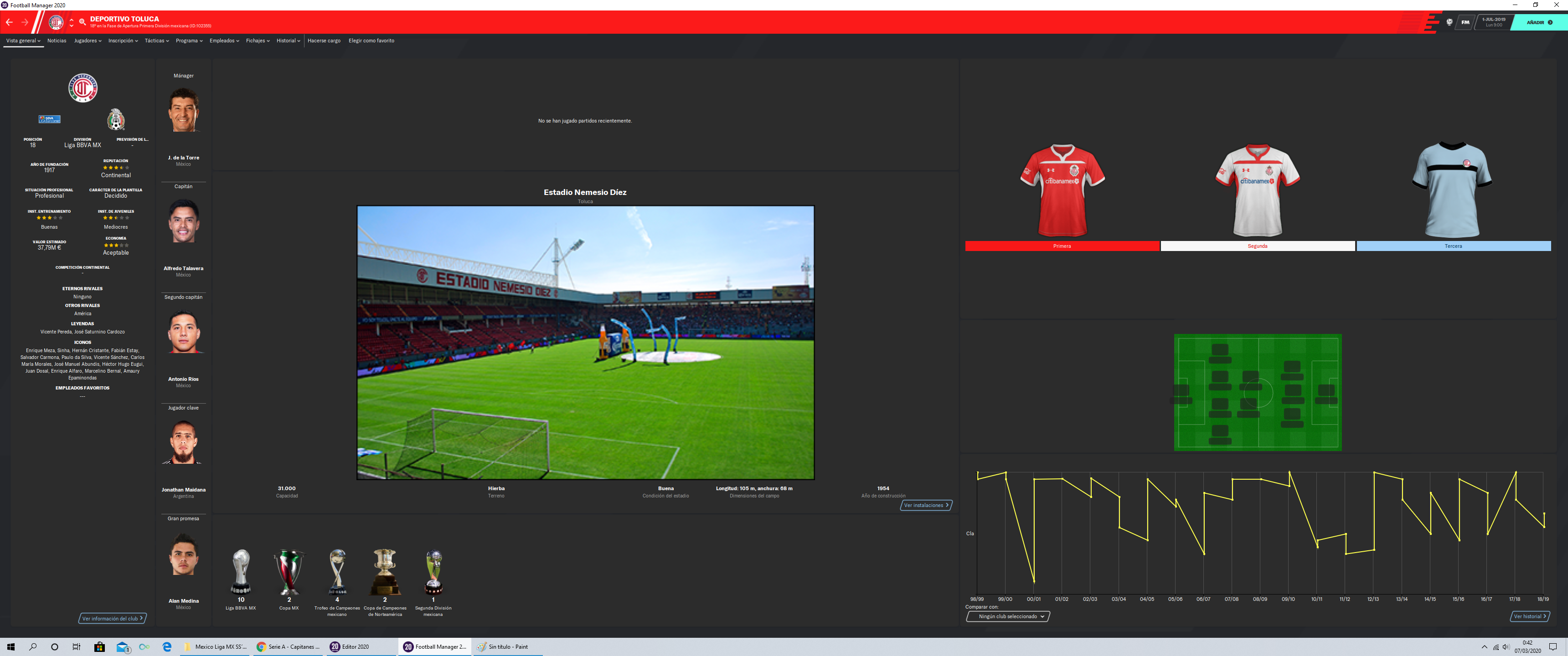Select Elegir como favorito
Screen dimensions: 1568x656
[x=371, y=41]
